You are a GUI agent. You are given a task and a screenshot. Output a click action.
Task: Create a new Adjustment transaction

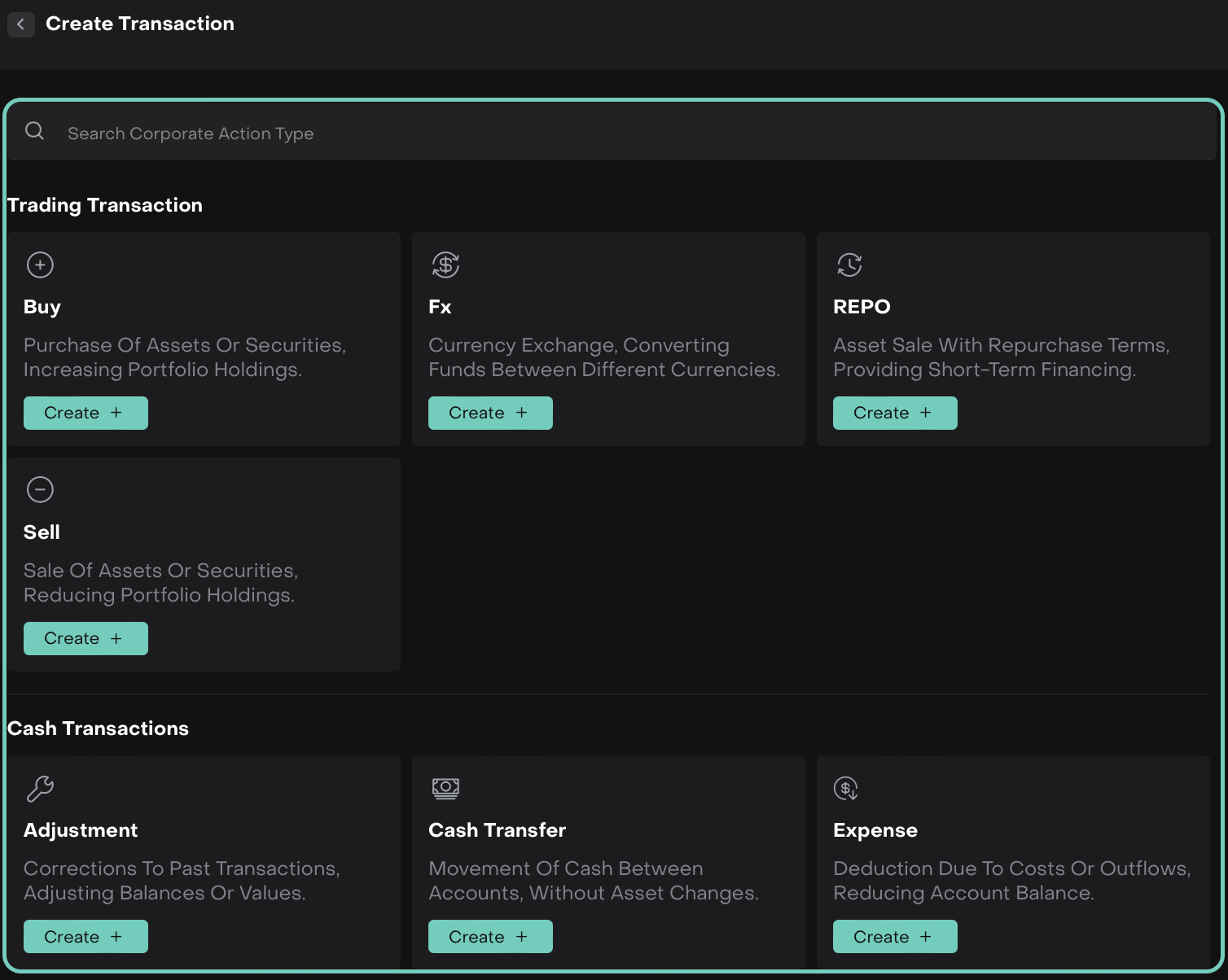86,936
